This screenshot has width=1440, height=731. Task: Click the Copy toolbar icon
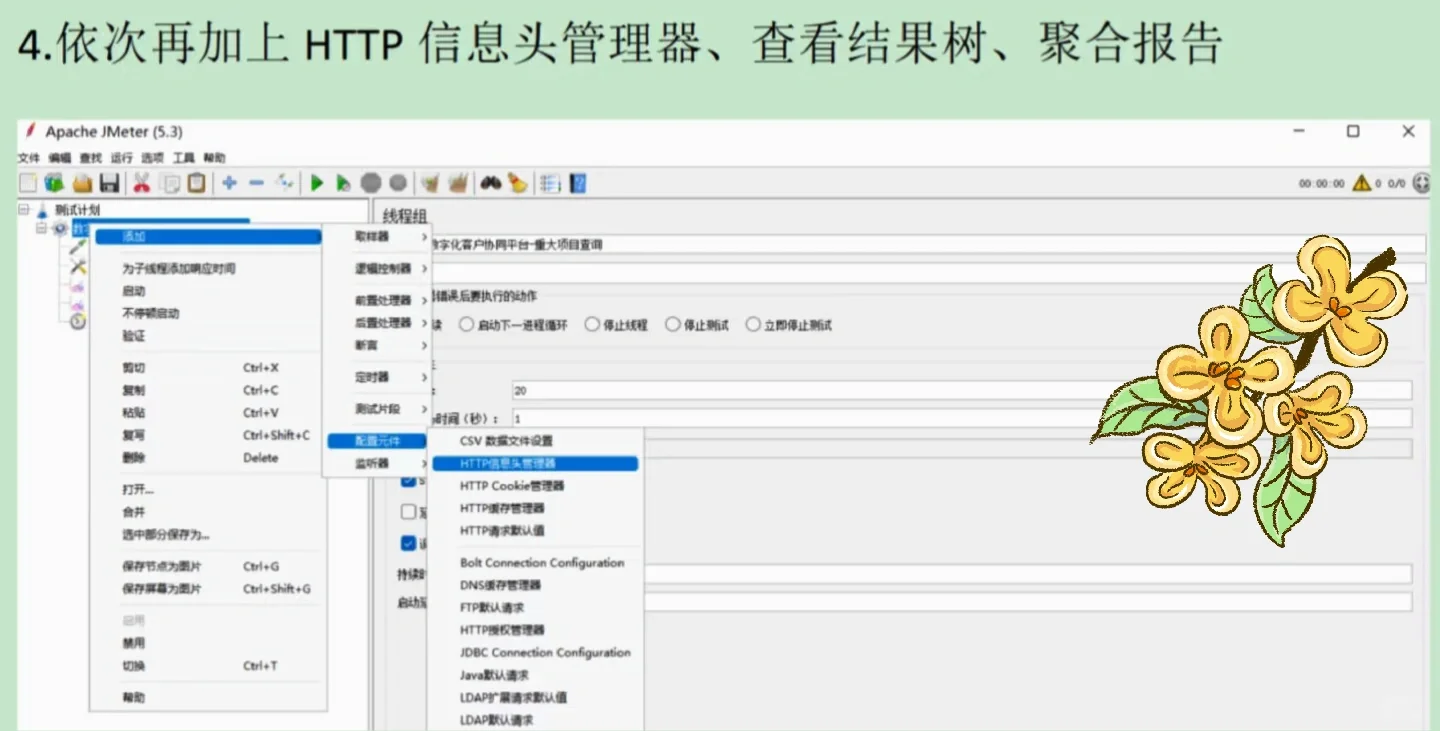(170, 183)
